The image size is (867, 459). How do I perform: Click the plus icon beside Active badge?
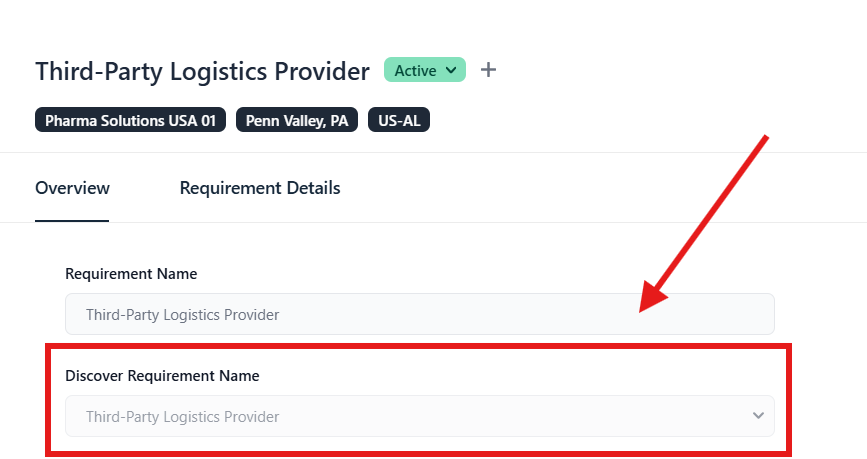click(x=488, y=70)
